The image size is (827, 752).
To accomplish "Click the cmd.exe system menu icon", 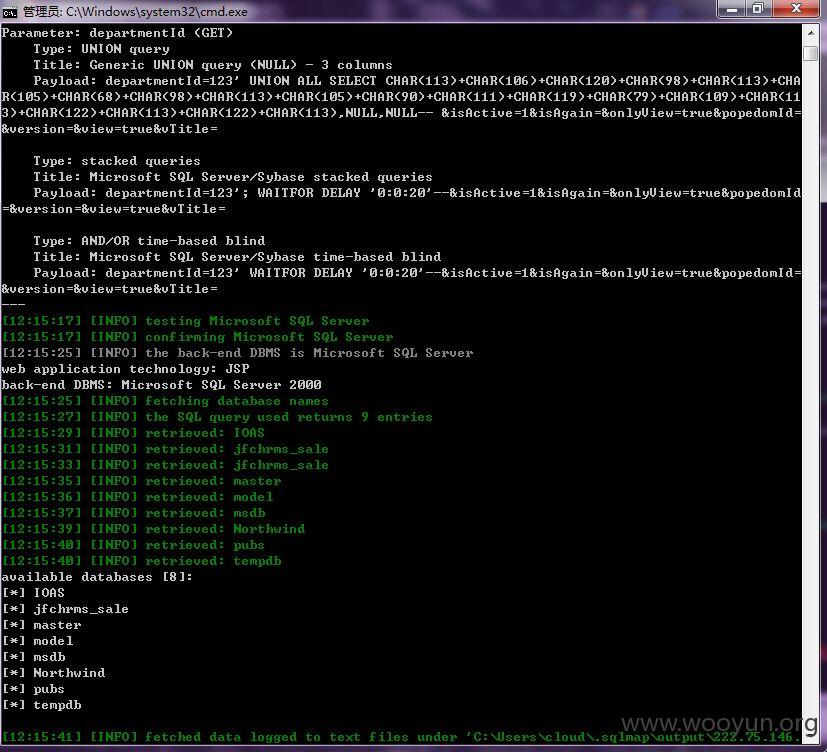I will coord(9,12).
